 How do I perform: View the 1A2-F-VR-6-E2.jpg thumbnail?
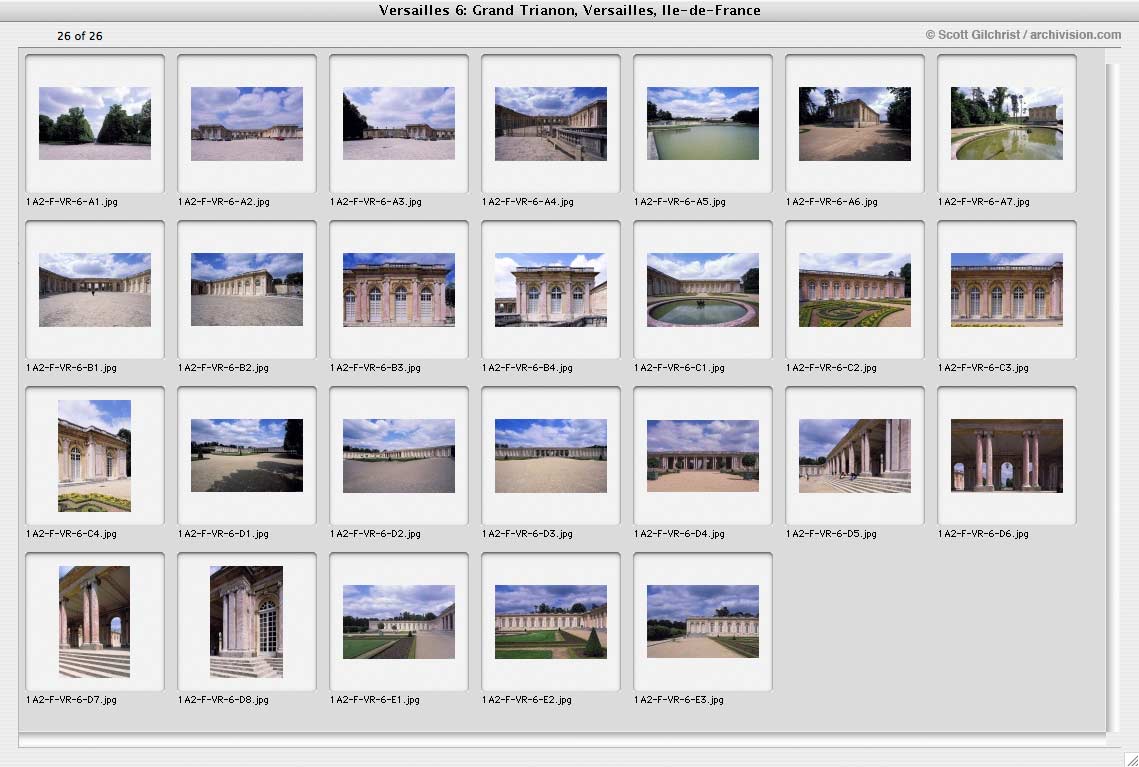(x=551, y=622)
